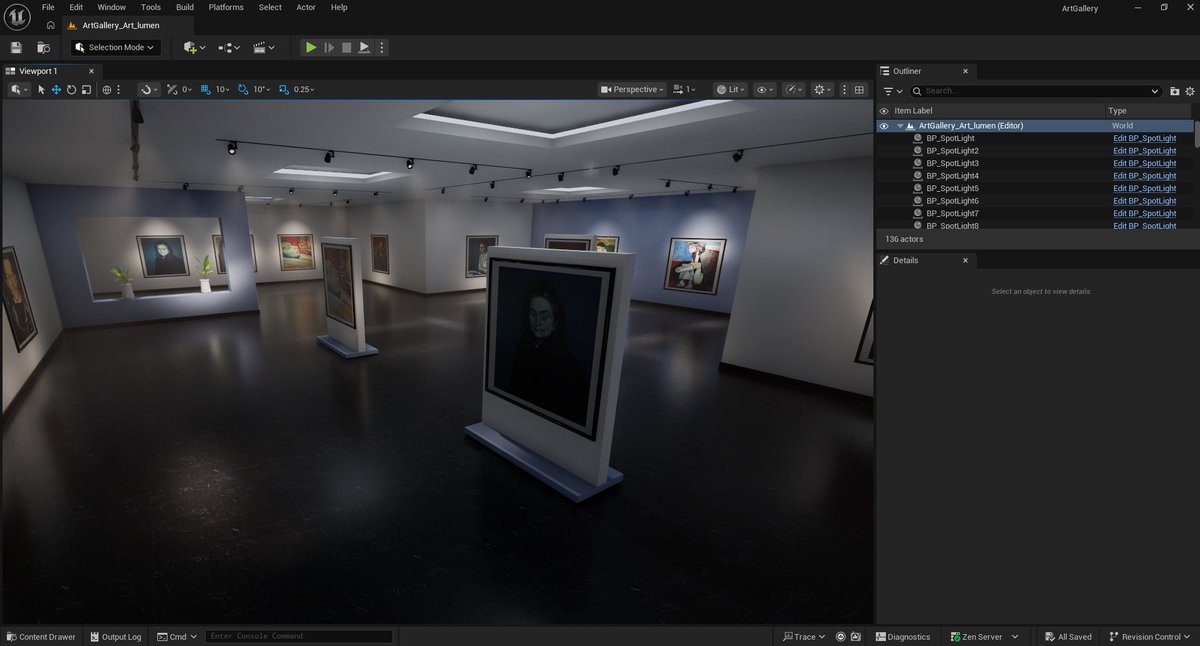Screen dimensions: 1200x646
Task: Click the console command input field
Action: pos(298,636)
